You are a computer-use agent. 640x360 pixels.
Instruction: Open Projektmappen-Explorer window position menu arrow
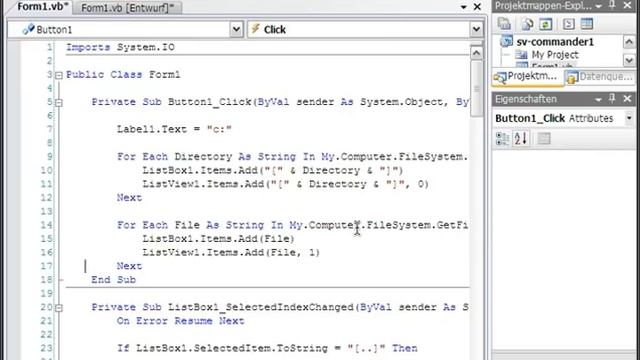(598, 6)
